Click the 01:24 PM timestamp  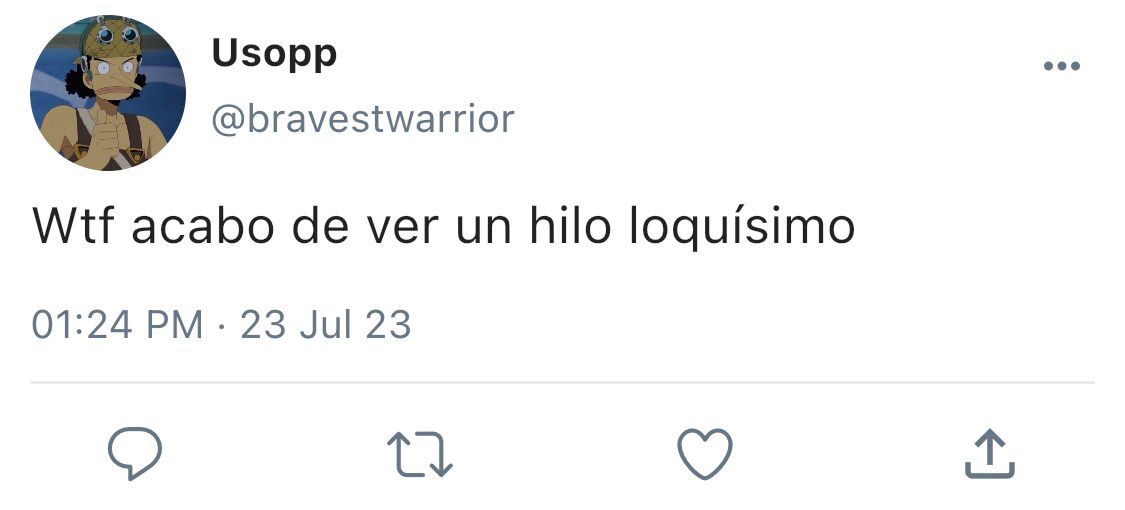pyautogui.click(x=118, y=325)
